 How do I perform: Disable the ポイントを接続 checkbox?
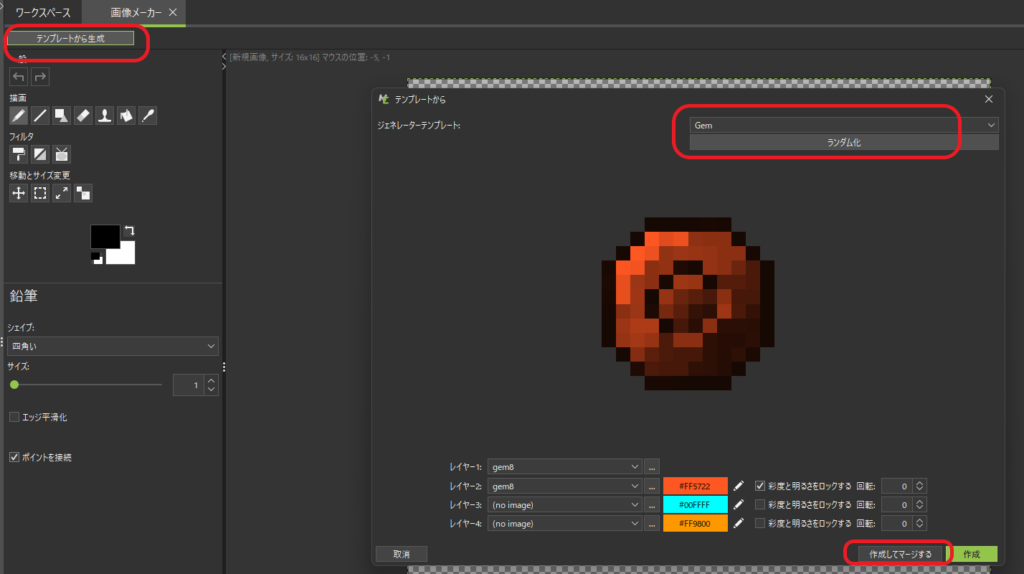(x=14, y=457)
